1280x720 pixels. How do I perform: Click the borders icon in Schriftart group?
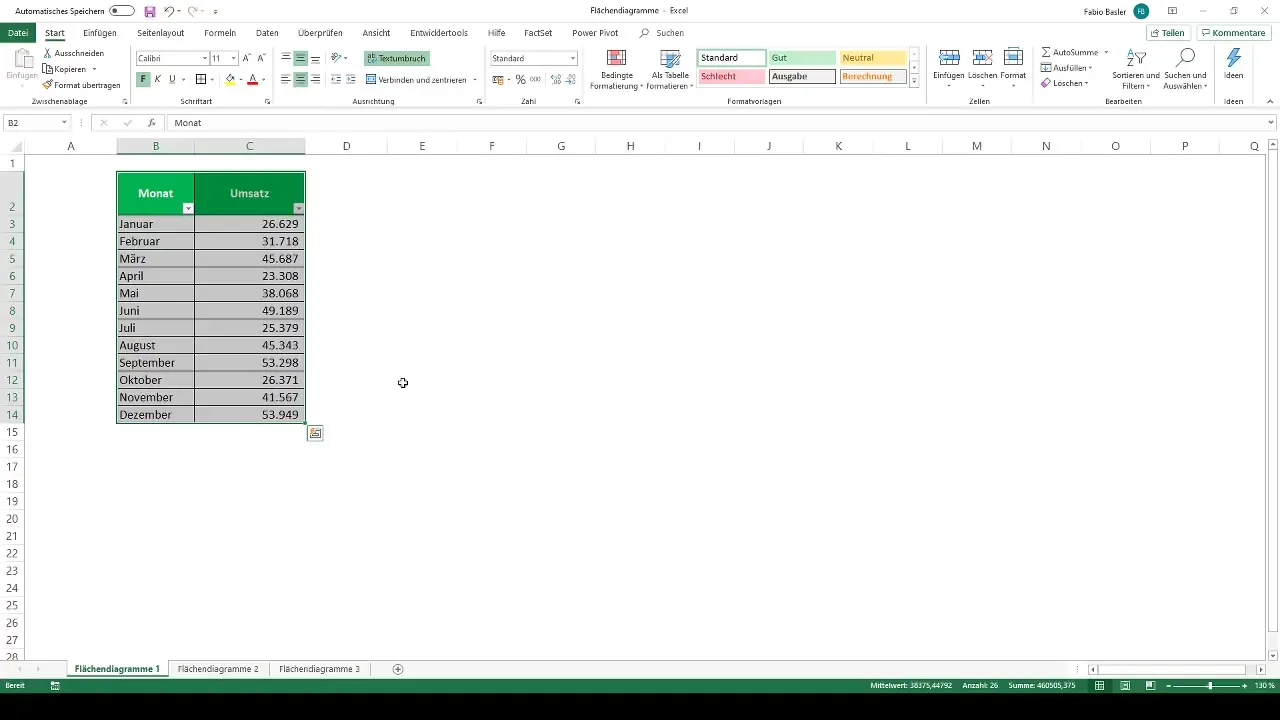click(200, 79)
